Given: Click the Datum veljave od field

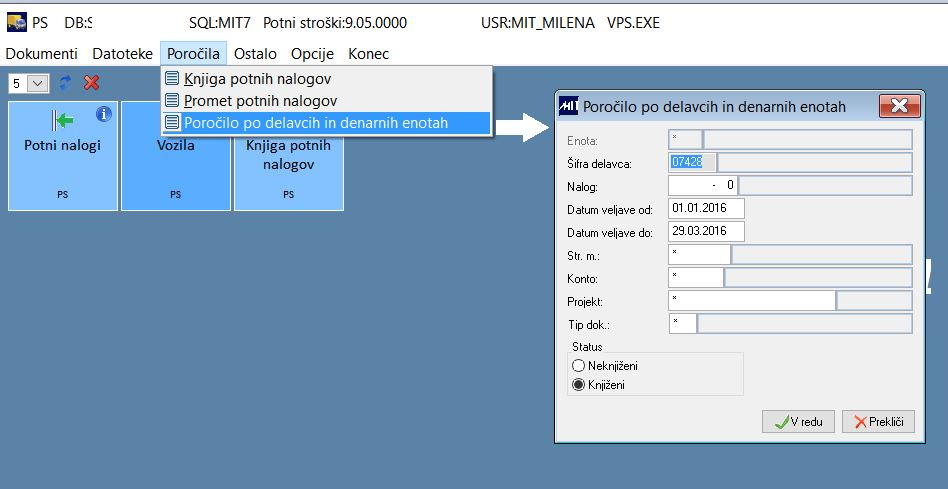Looking at the screenshot, I should coord(706,209).
